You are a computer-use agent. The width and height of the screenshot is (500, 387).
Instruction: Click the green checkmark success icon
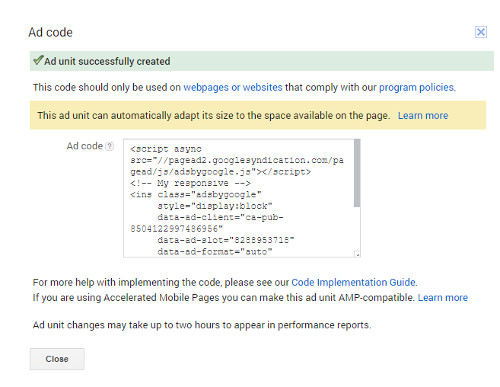(x=38, y=60)
